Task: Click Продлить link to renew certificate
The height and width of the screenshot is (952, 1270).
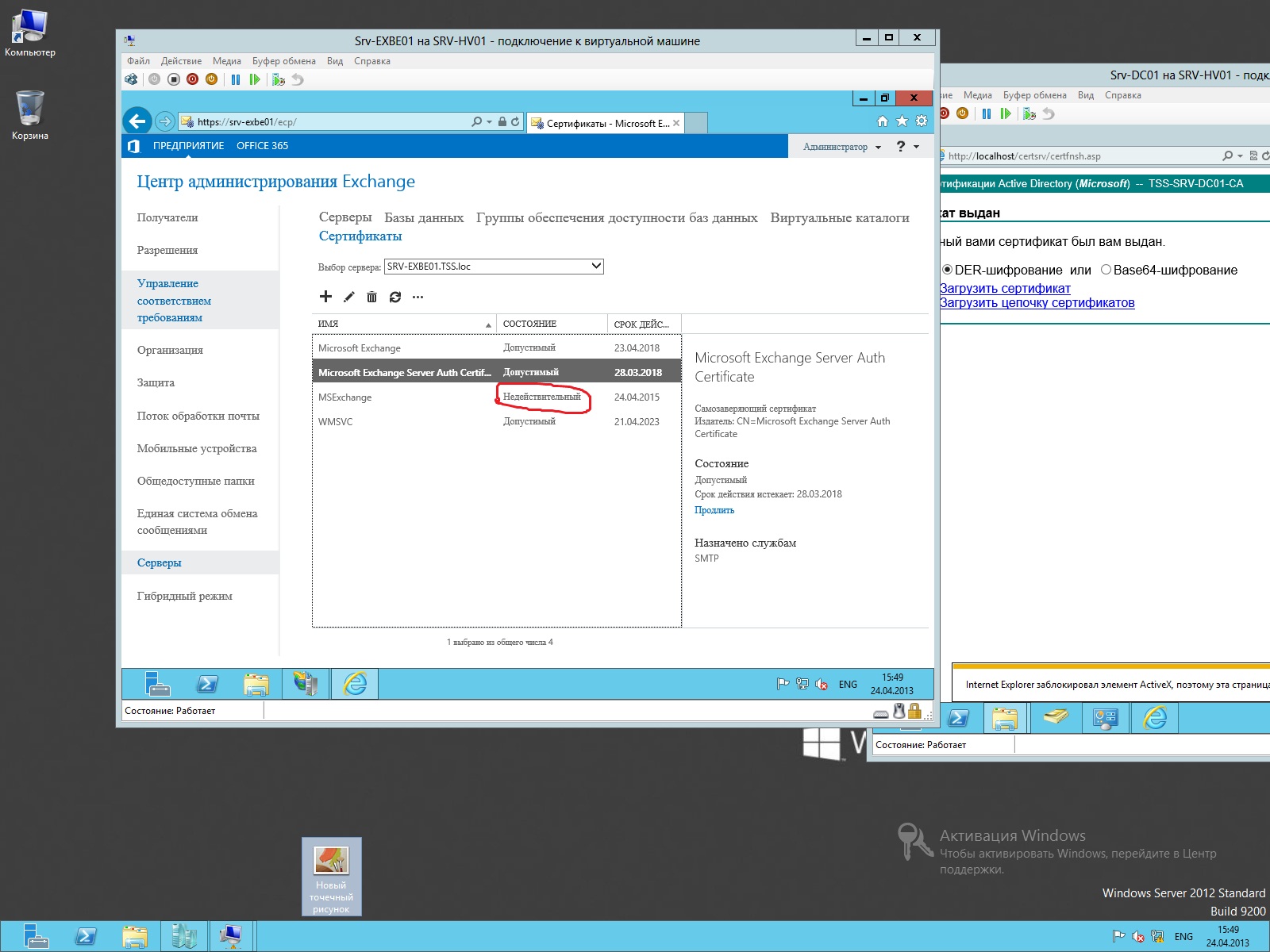Action: (x=714, y=510)
